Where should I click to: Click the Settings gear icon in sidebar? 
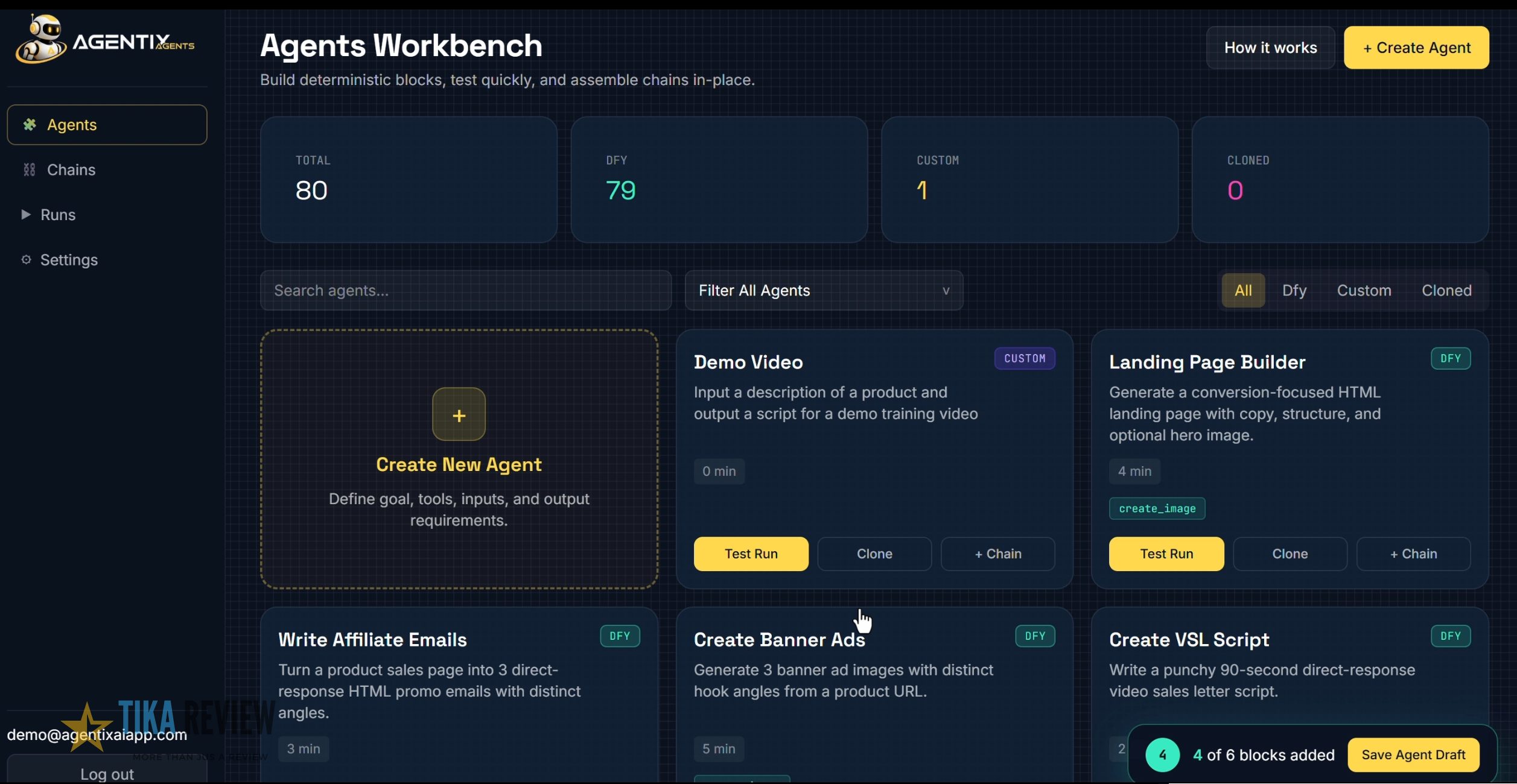[x=26, y=259]
